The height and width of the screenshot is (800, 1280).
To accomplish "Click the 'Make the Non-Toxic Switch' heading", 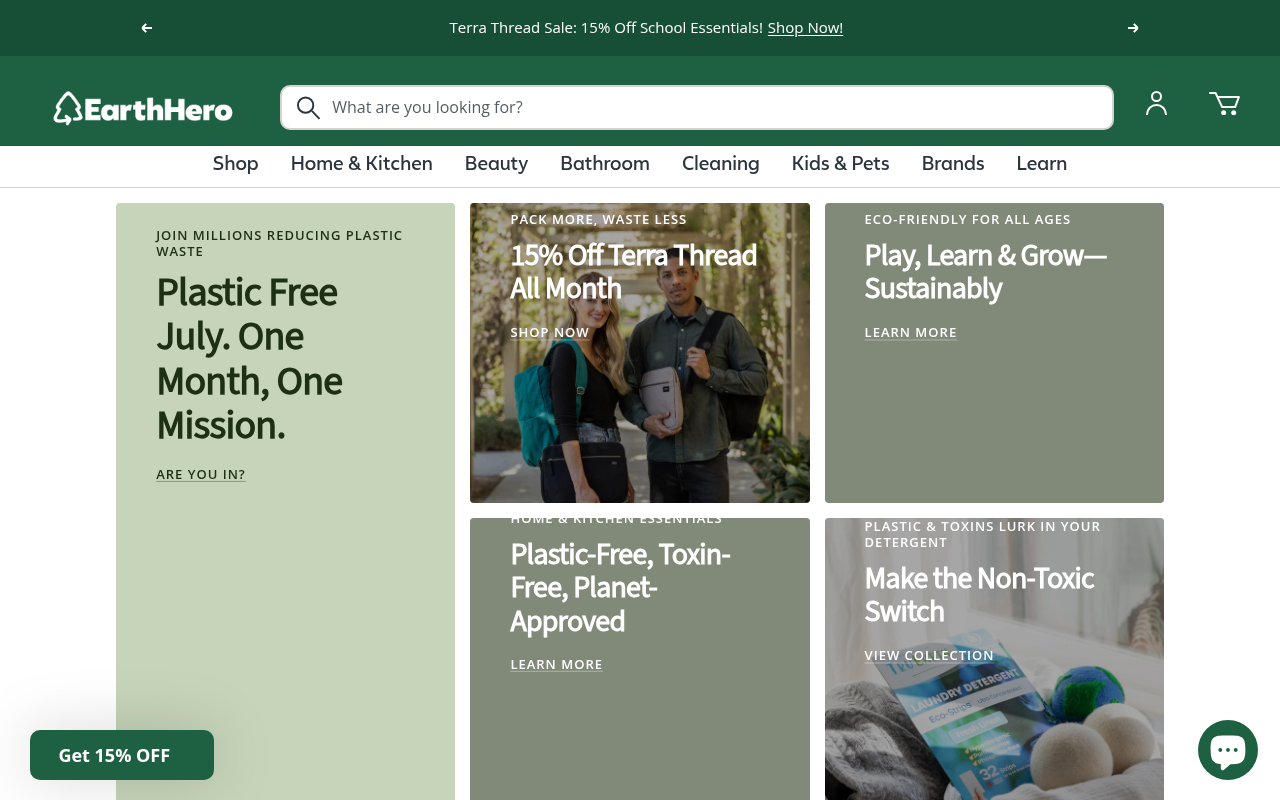I will click(979, 595).
